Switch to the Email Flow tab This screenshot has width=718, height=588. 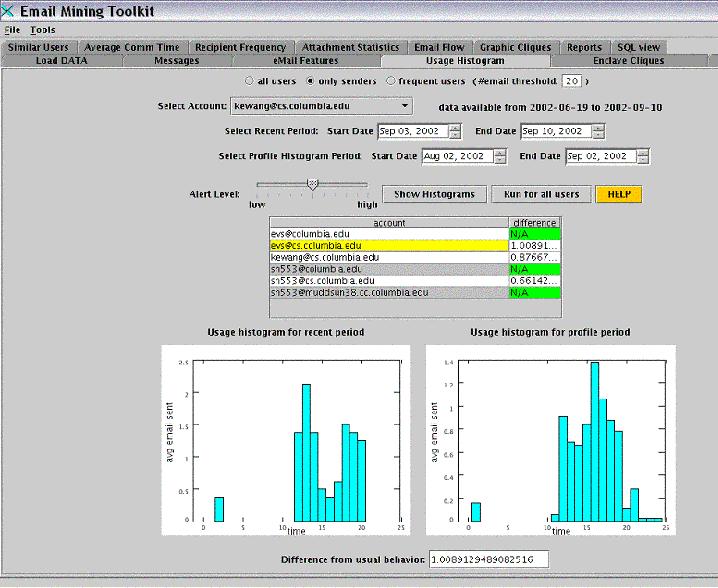[x=439, y=47]
